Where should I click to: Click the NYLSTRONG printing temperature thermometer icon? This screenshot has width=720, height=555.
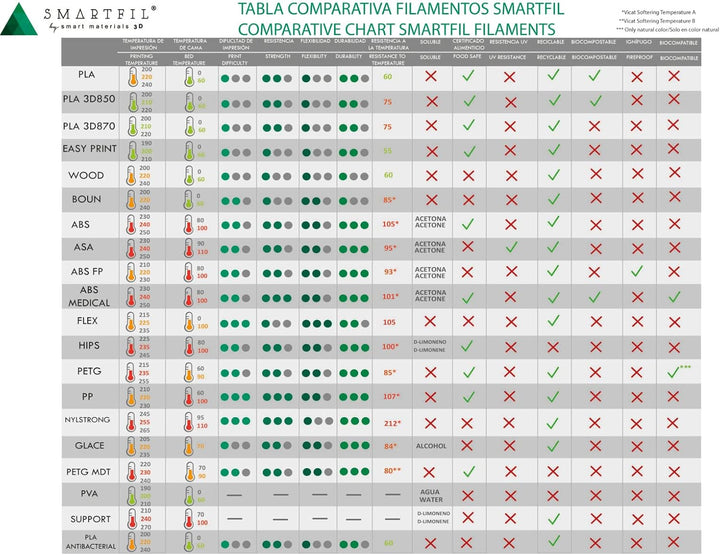131,422
